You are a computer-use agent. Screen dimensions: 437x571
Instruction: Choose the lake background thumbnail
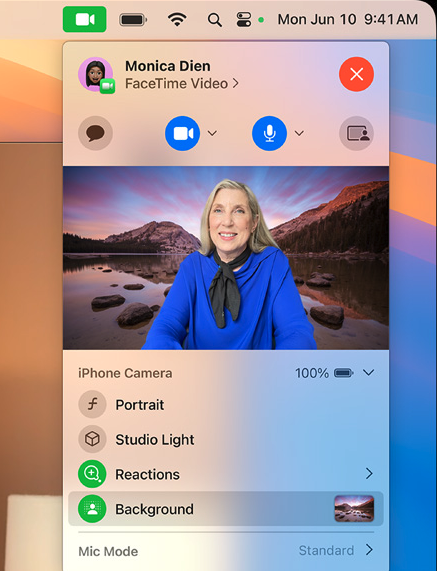(354, 508)
